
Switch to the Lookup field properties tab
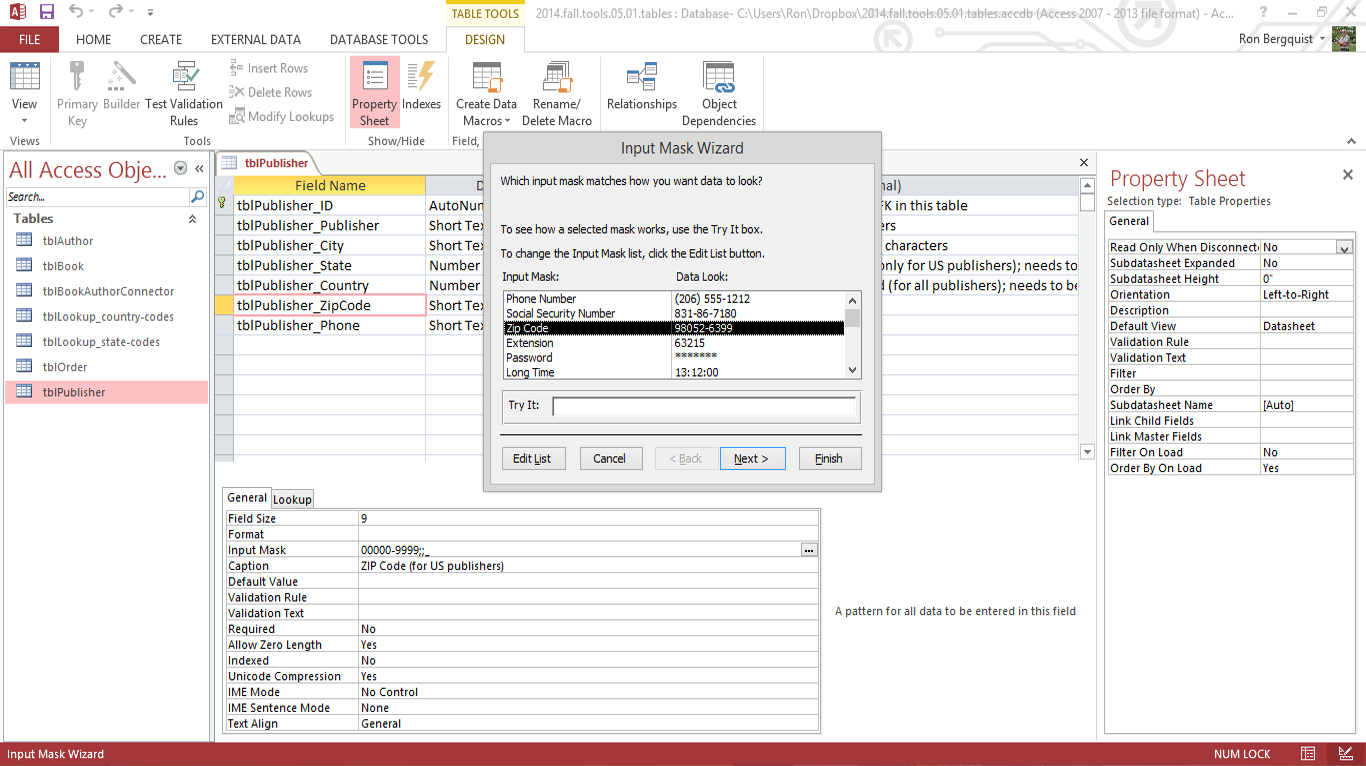pos(292,499)
